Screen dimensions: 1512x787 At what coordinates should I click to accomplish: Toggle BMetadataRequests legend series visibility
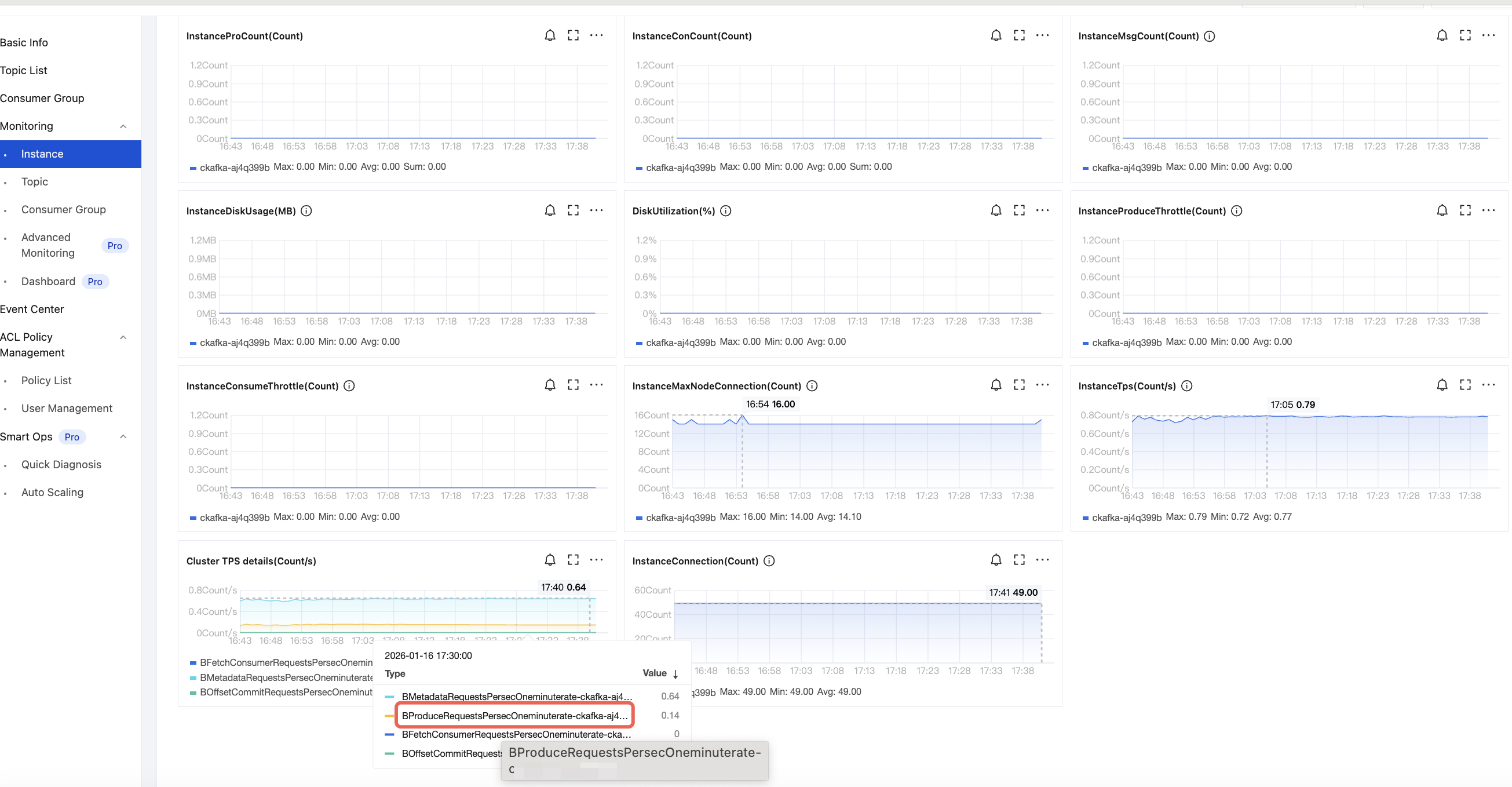[x=285, y=677]
